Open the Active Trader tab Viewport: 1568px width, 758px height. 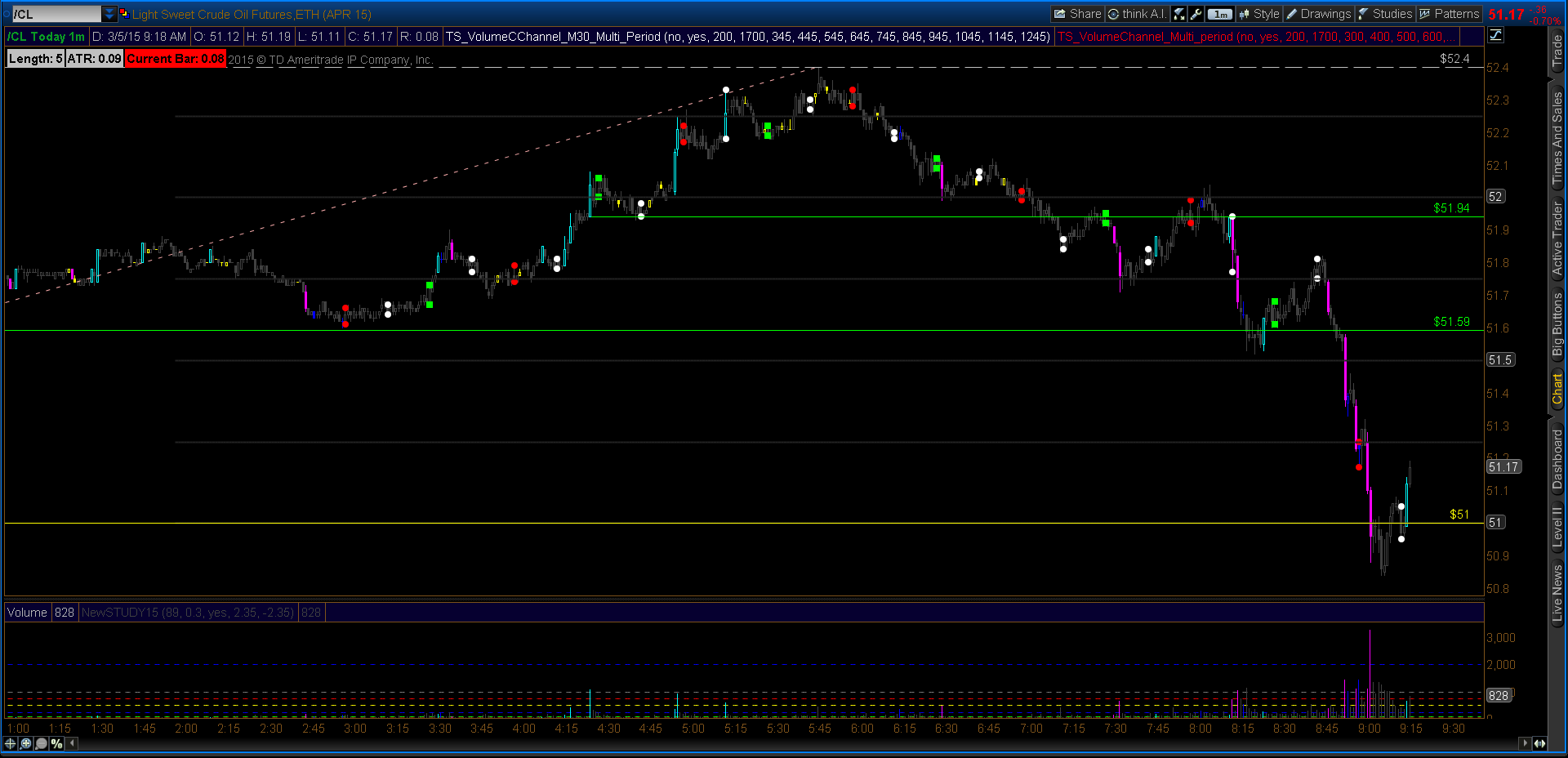click(x=1557, y=239)
